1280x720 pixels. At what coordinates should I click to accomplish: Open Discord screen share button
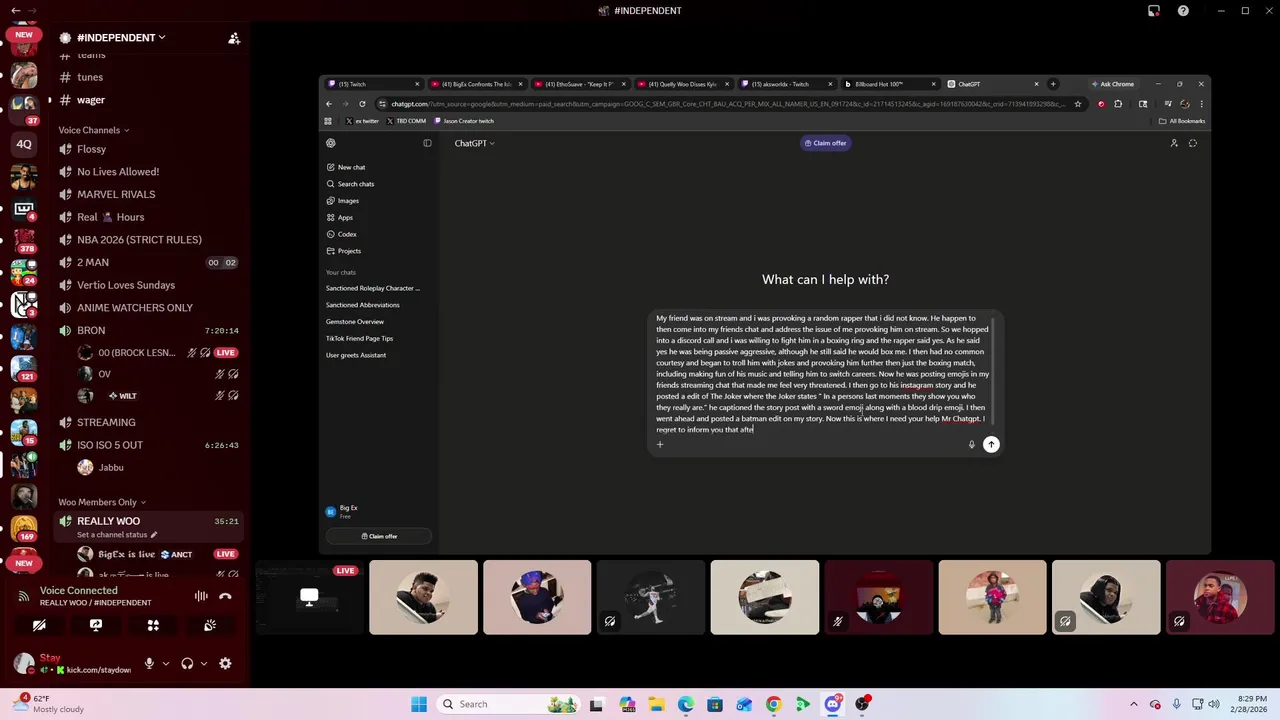tap(96, 625)
